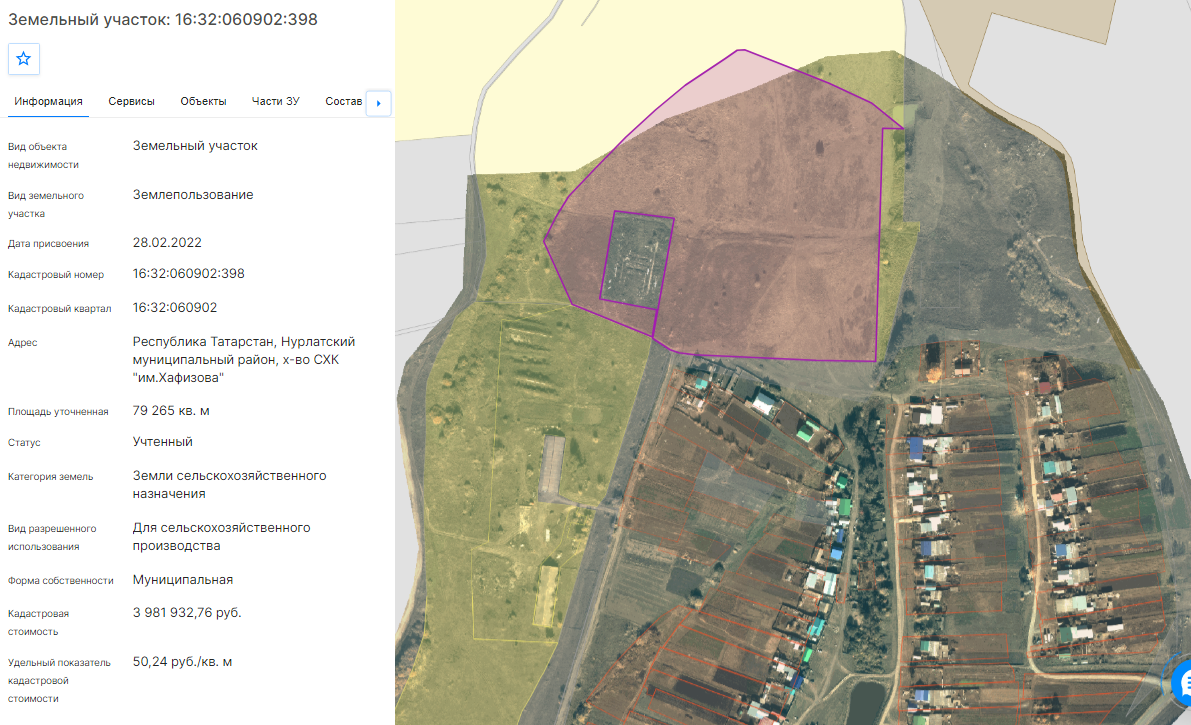This screenshot has width=1191, height=725.
Task: Select the small inner rectangular parcel outlined in purple
Action: (x=637, y=260)
